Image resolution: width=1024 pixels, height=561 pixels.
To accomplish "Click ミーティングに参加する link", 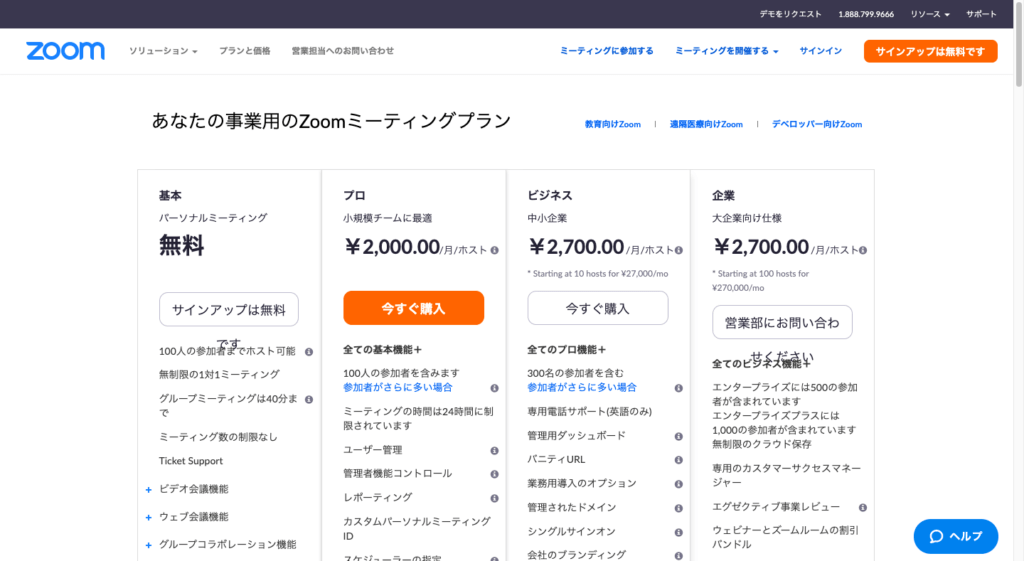I will point(606,51).
